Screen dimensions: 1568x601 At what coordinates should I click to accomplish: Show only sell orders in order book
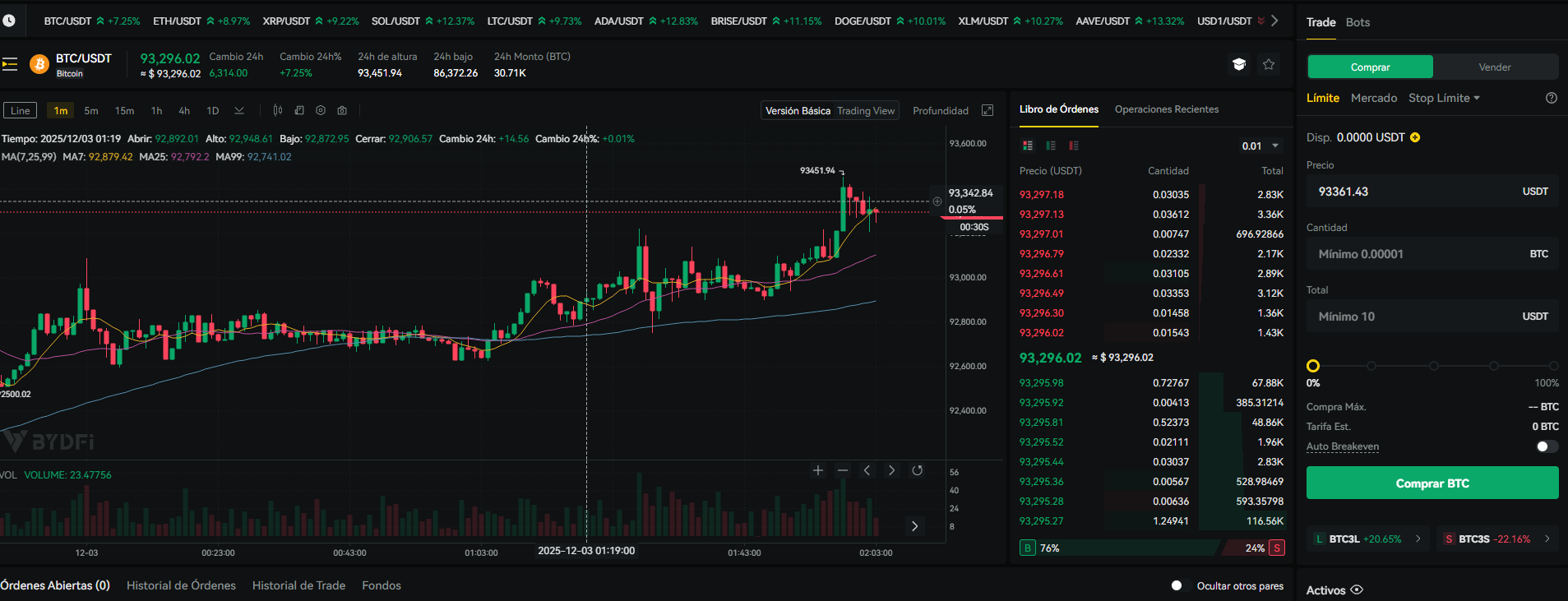click(x=1074, y=146)
